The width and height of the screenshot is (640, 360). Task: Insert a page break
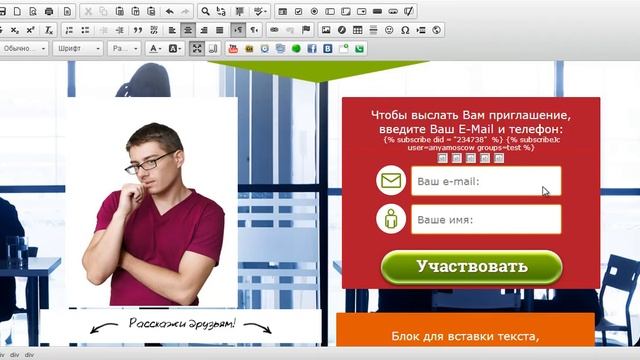coord(421,30)
